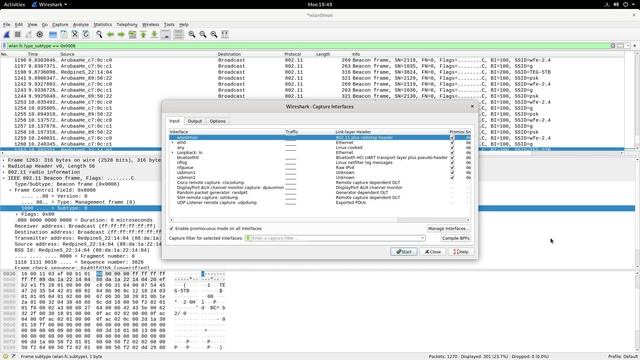Find a packet with the magnifier toolbar icon
The width and height of the screenshot is (640, 360).
click(99, 35)
